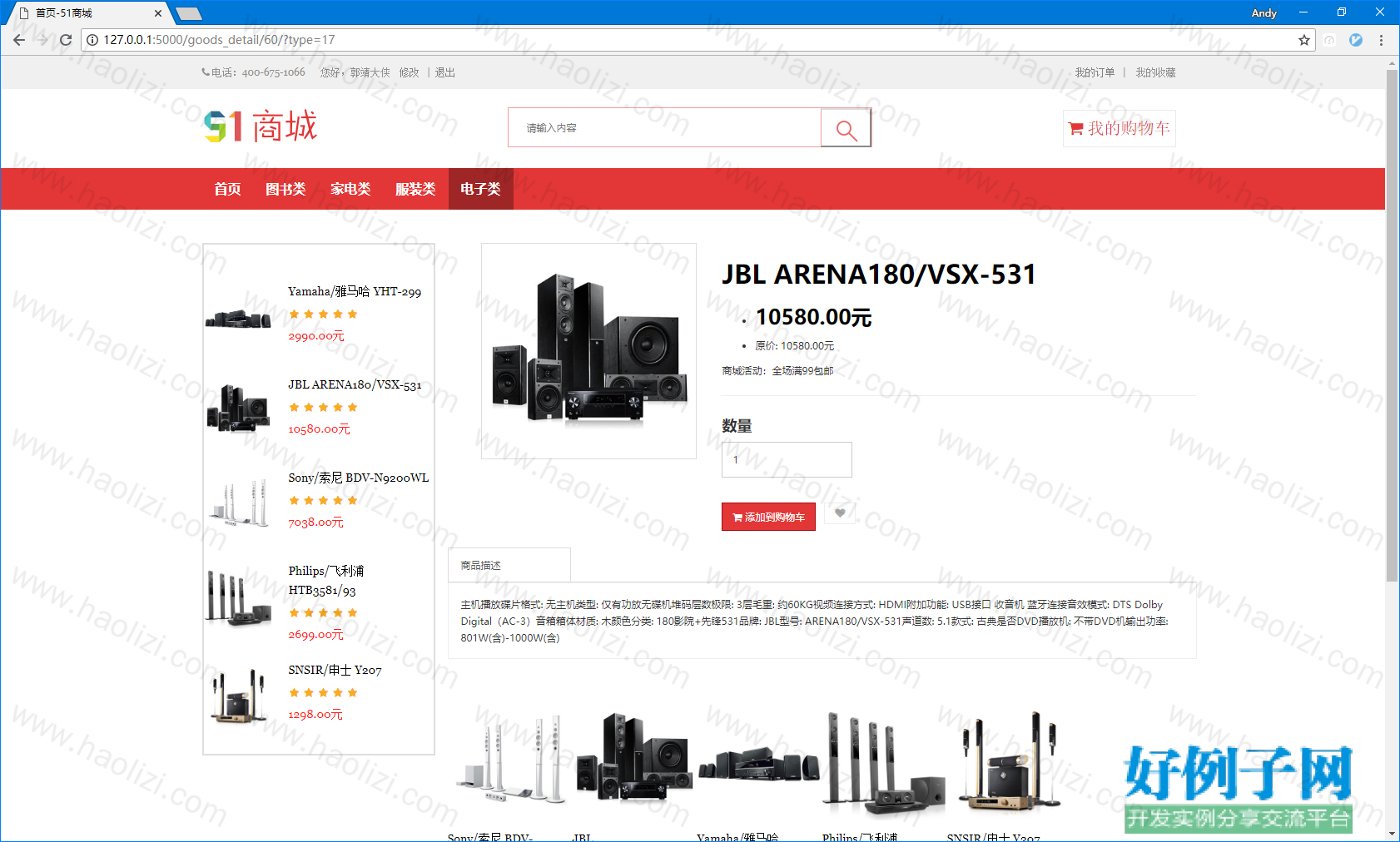This screenshot has width=1400, height=842.
Task: Reload the page with the refresh icon
Action: pos(66,40)
